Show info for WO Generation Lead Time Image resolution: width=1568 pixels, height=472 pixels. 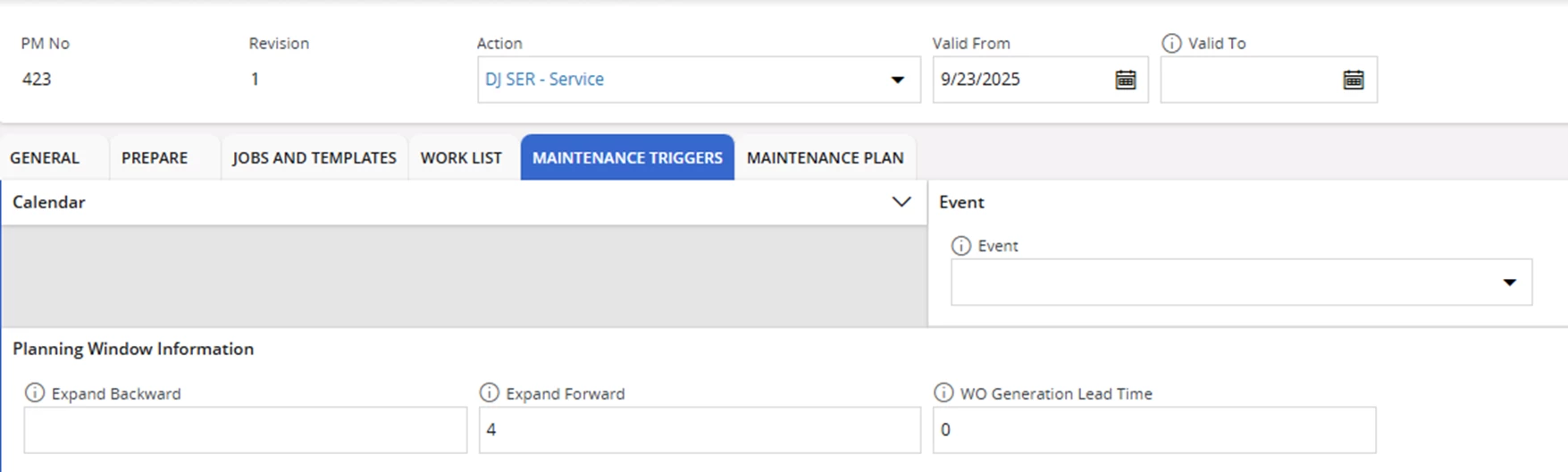pos(943,392)
